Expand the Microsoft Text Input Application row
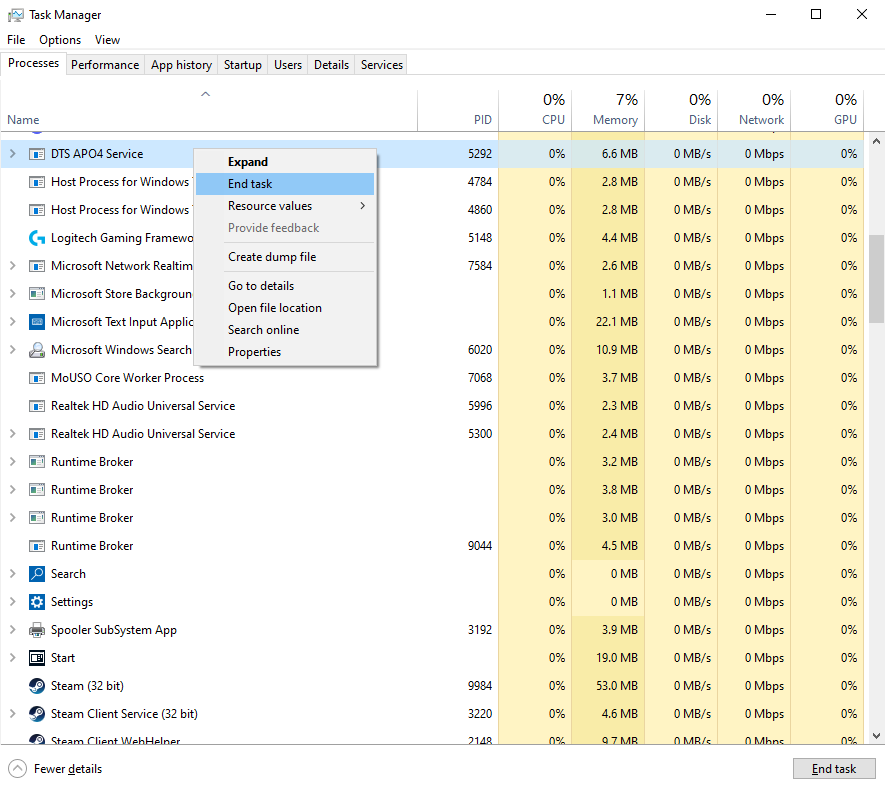Image resolution: width=885 pixels, height=793 pixels. pyautogui.click(x=12, y=322)
